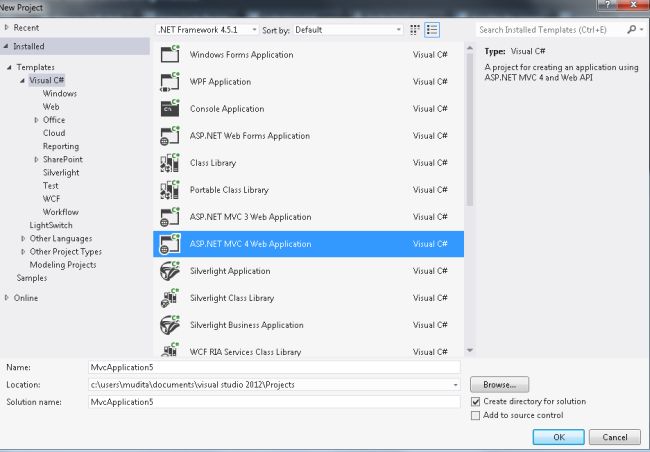Click the OK button
This screenshot has width=650, height=452.
coord(558,437)
